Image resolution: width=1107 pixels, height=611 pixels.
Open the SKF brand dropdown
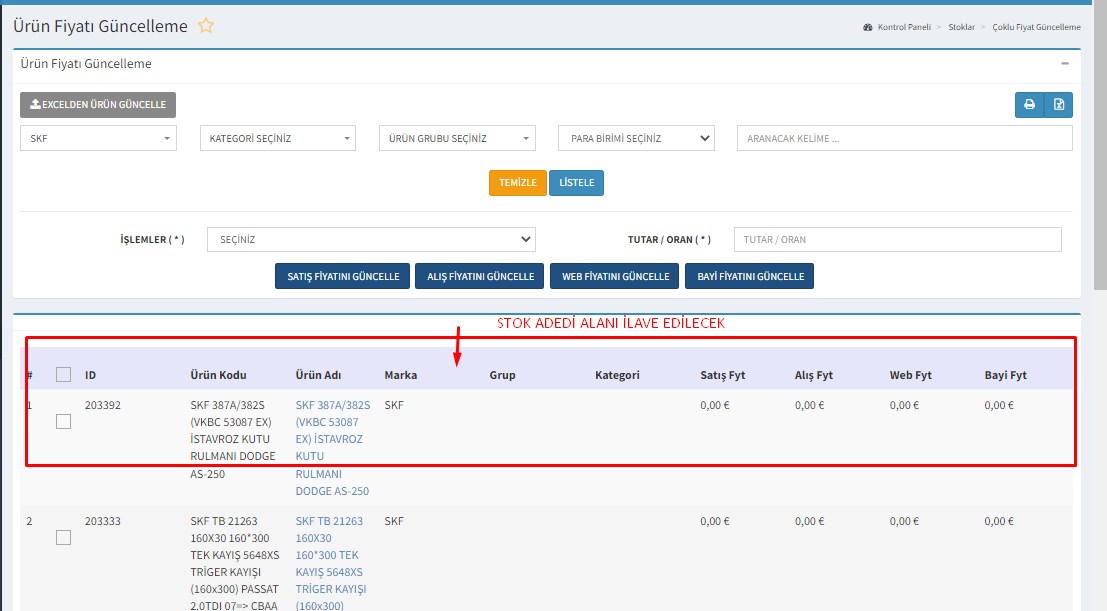[x=98, y=139]
